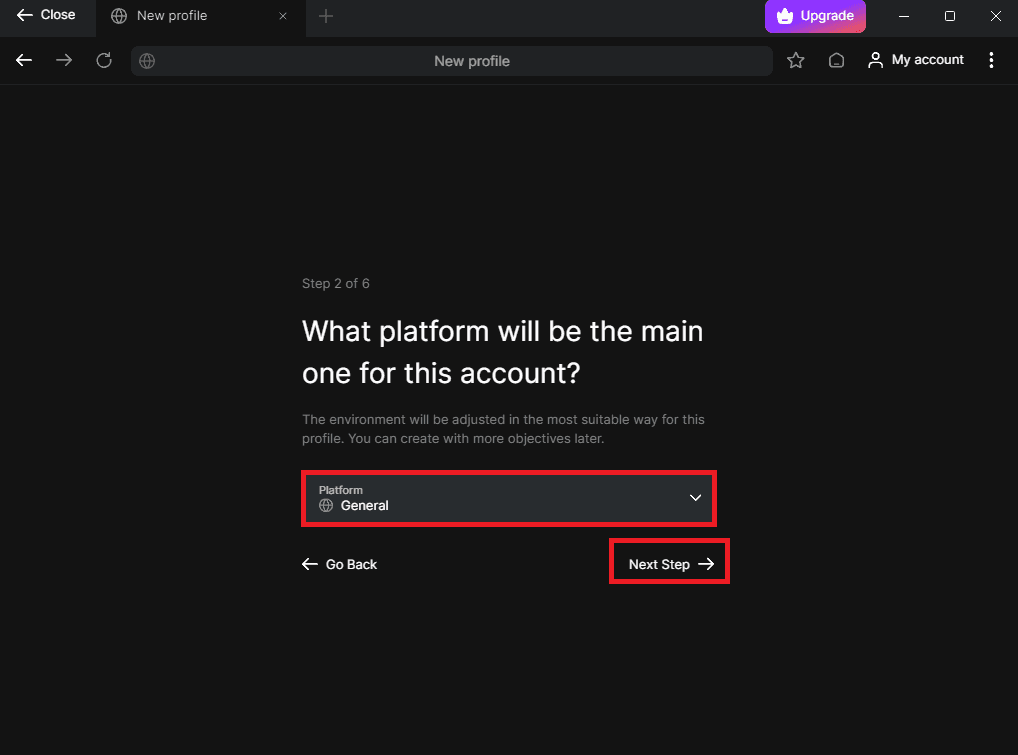
Task: Click the forward navigation arrow
Action: click(x=64, y=61)
